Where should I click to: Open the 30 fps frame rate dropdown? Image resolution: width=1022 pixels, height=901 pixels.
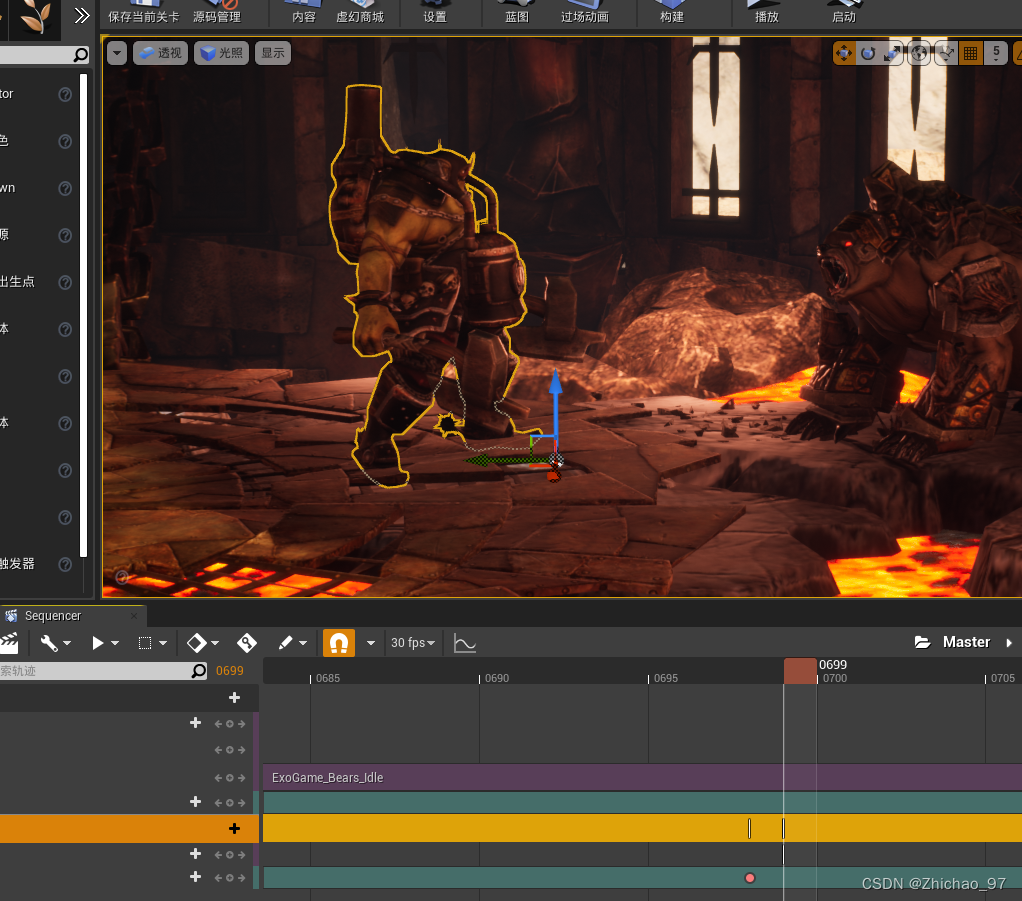413,642
